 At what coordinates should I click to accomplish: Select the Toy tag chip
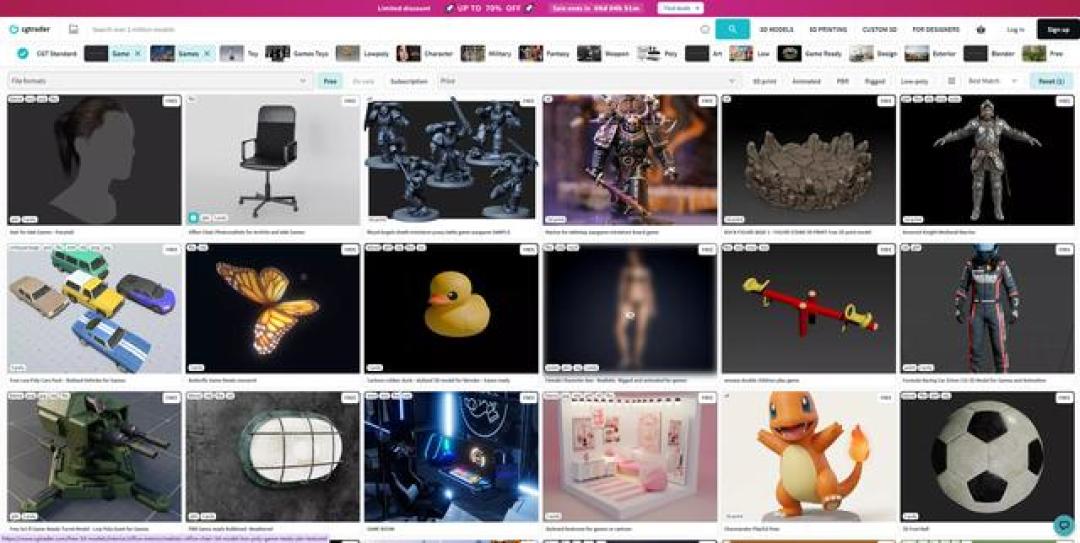pos(239,53)
